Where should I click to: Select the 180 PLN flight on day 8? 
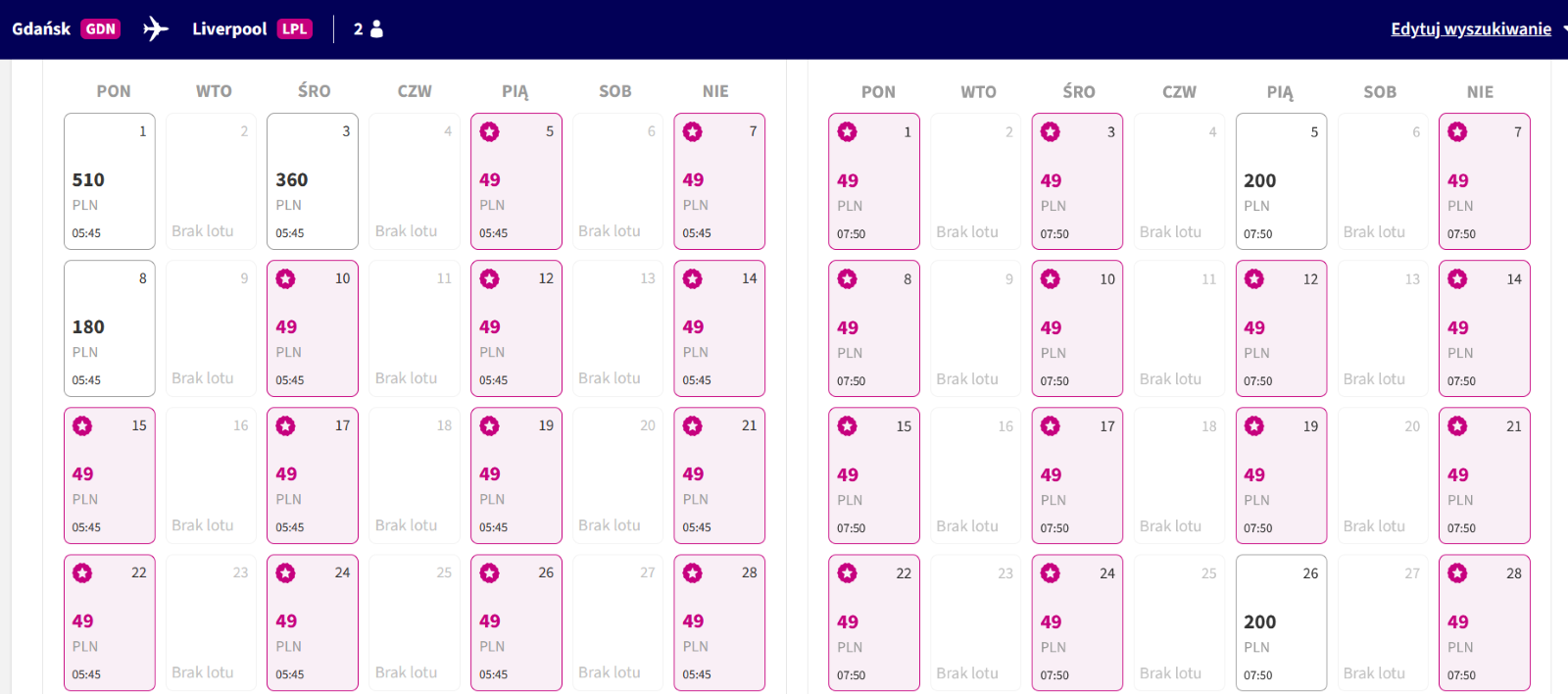(x=110, y=328)
